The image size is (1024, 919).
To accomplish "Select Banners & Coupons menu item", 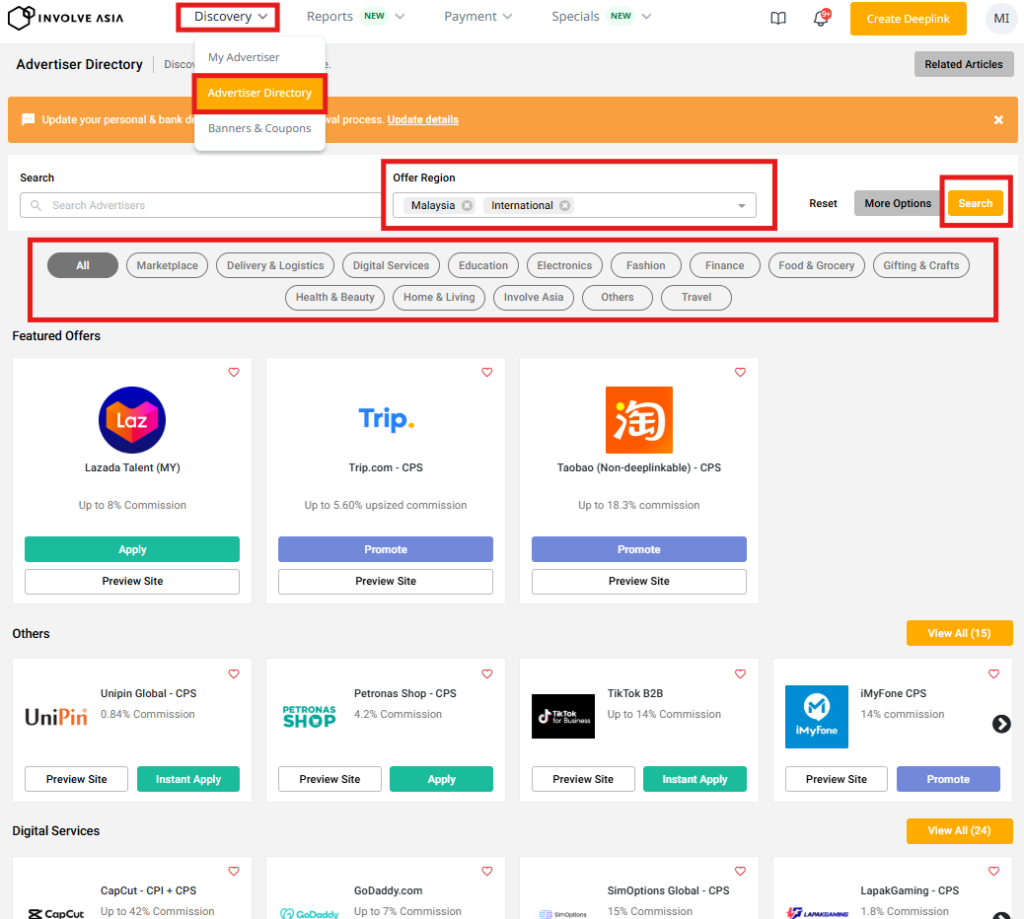I will click(259, 128).
